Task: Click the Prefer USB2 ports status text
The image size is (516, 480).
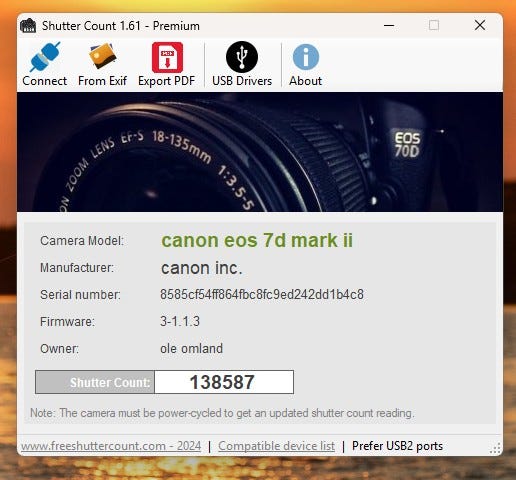Action: tap(397, 446)
